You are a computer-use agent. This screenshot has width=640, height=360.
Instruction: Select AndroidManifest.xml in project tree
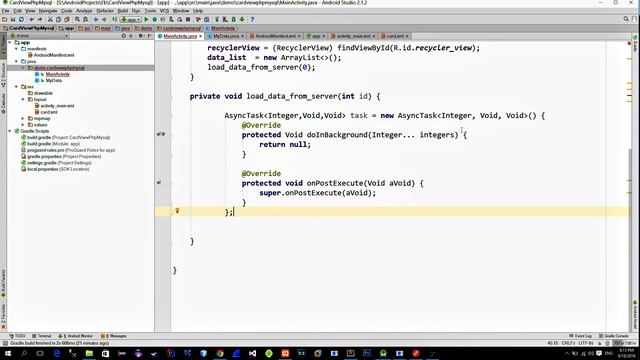coord(54,55)
